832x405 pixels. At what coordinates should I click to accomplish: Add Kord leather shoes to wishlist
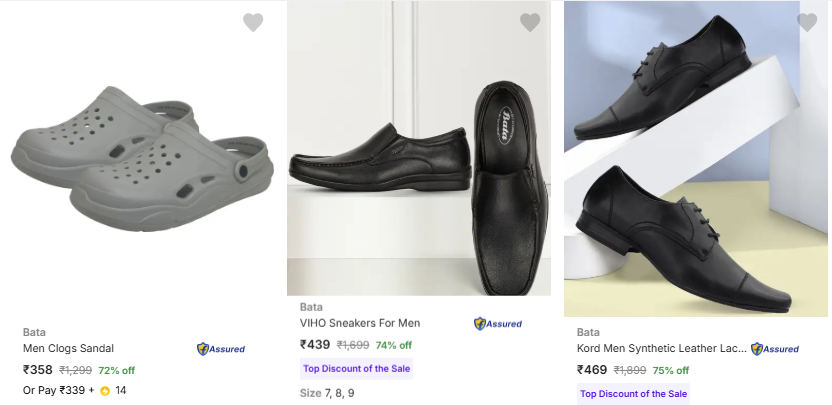(807, 22)
